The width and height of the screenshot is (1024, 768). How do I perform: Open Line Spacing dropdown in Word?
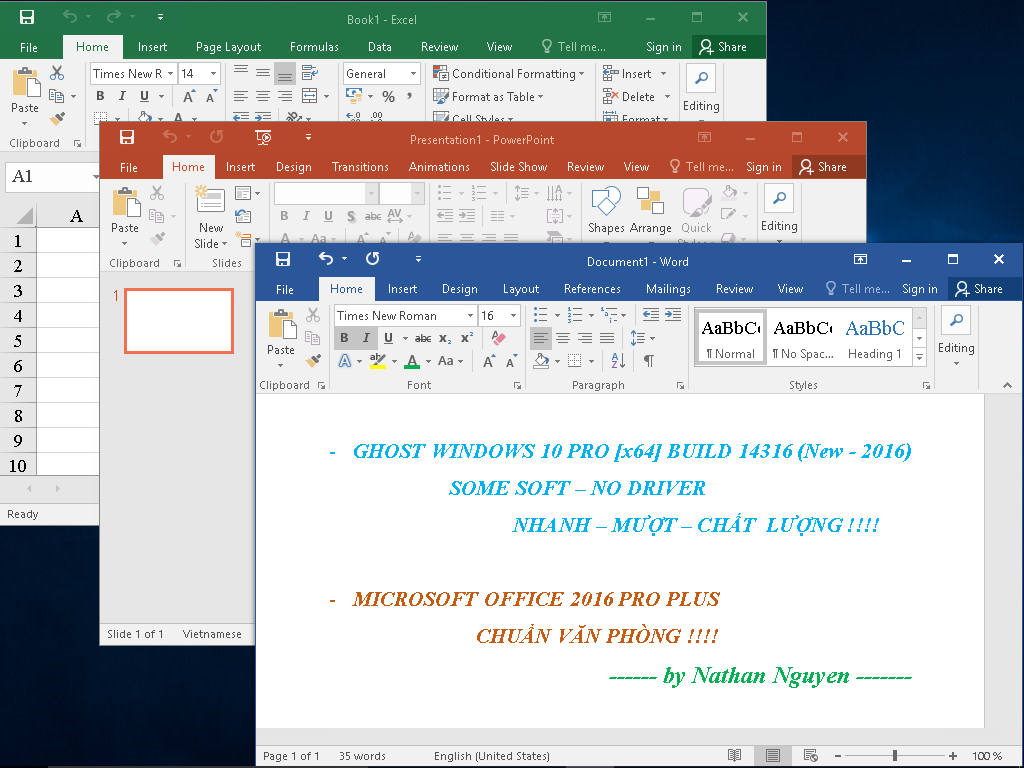coord(643,338)
